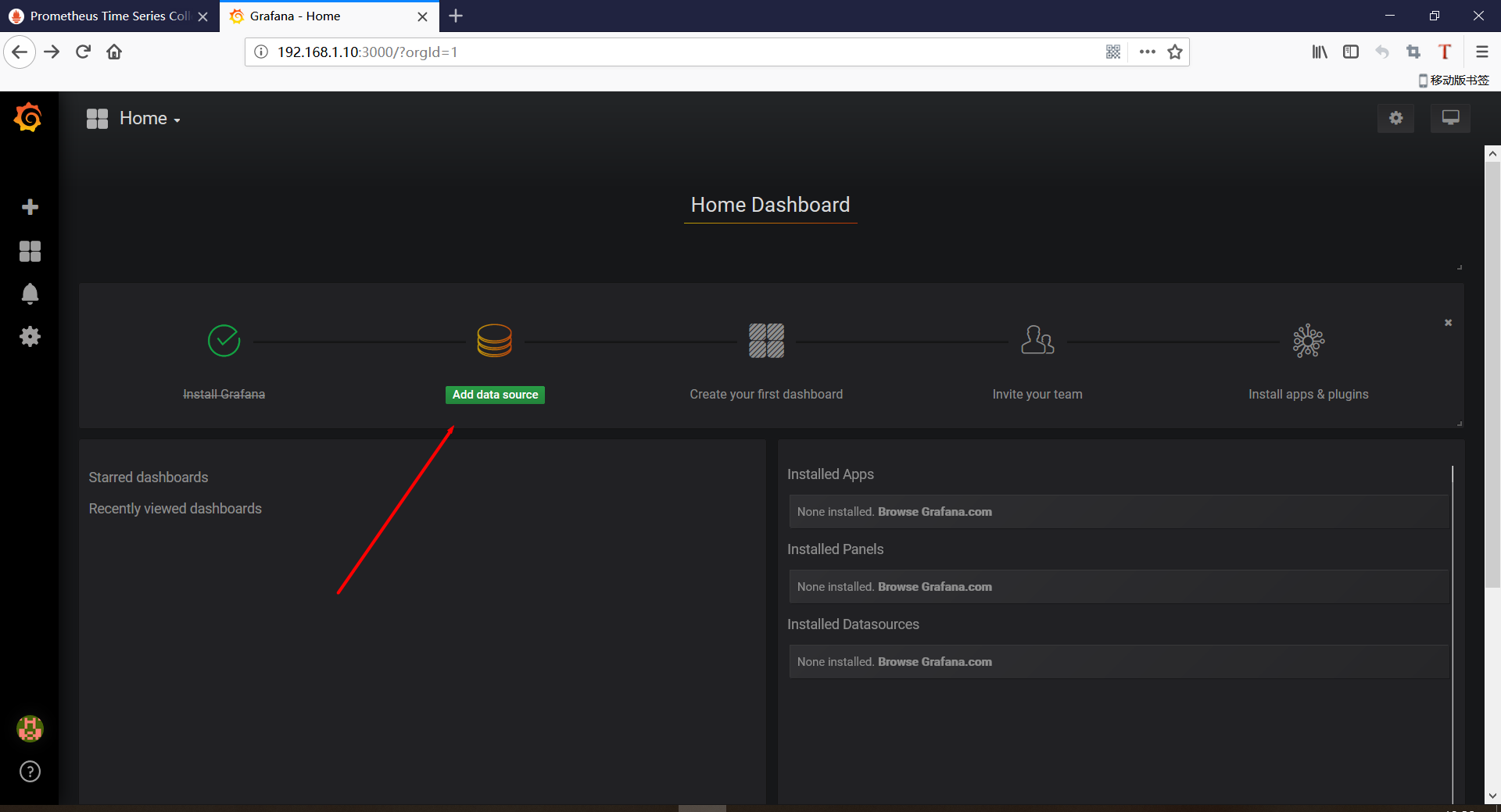The width and height of the screenshot is (1501, 812).
Task: Select Invite your team step
Action: pos(1037,395)
